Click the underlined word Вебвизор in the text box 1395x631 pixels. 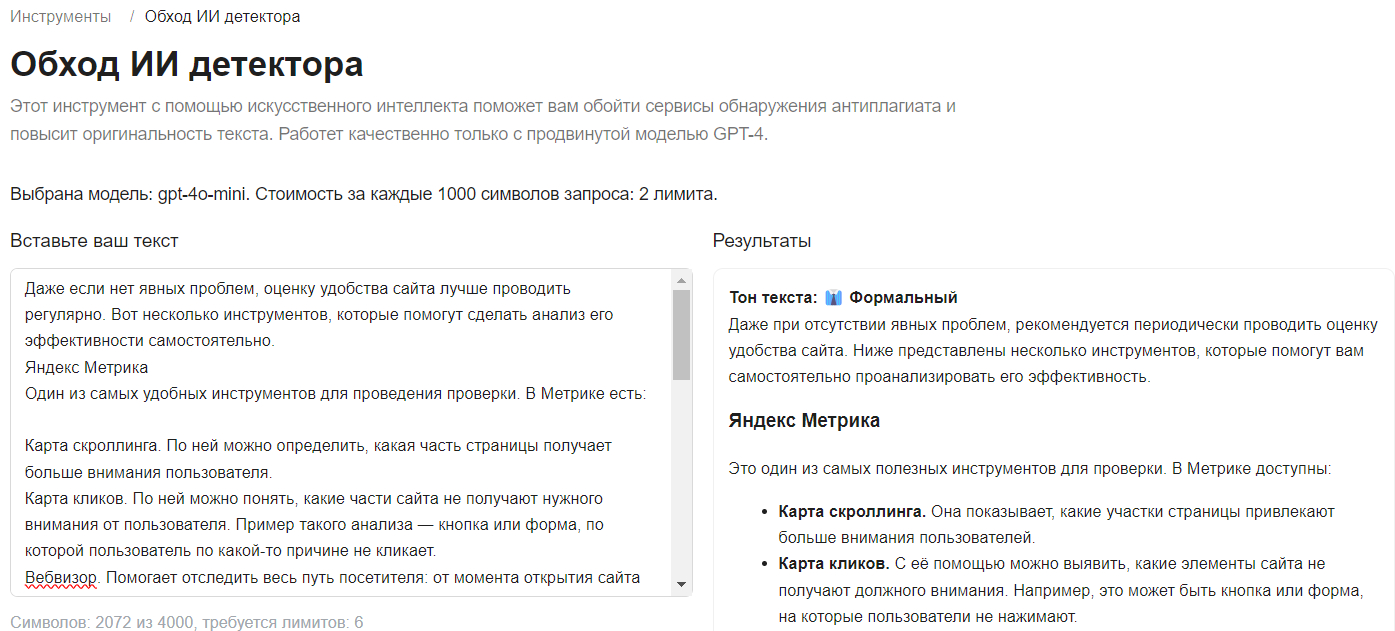62,577
